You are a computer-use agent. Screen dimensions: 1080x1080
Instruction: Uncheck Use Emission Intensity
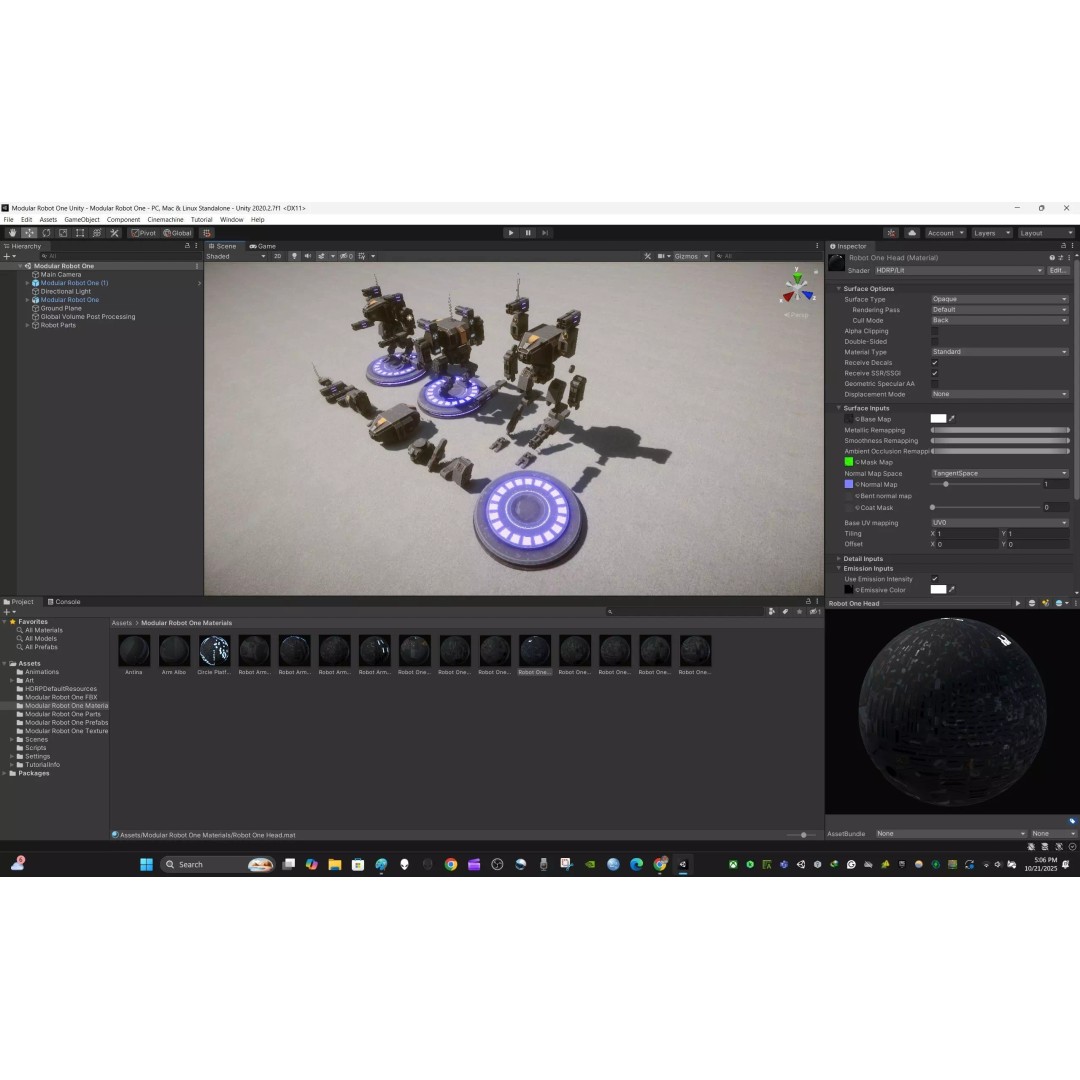click(x=935, y=579)
